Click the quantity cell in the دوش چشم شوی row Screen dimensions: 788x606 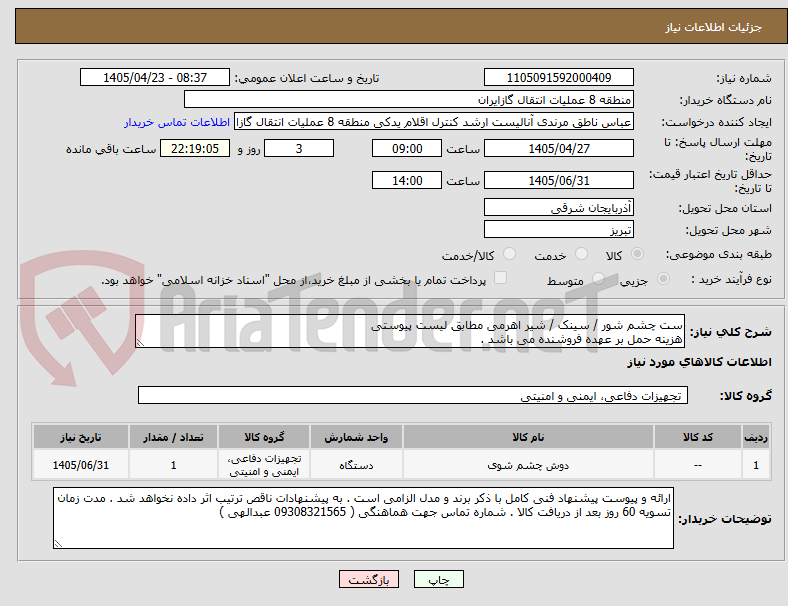click(173, 465)
